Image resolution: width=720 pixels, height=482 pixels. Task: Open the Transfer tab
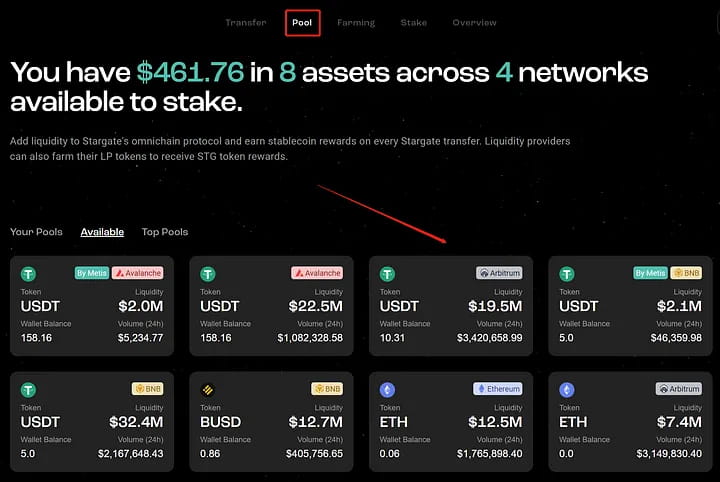pos(245,22)
